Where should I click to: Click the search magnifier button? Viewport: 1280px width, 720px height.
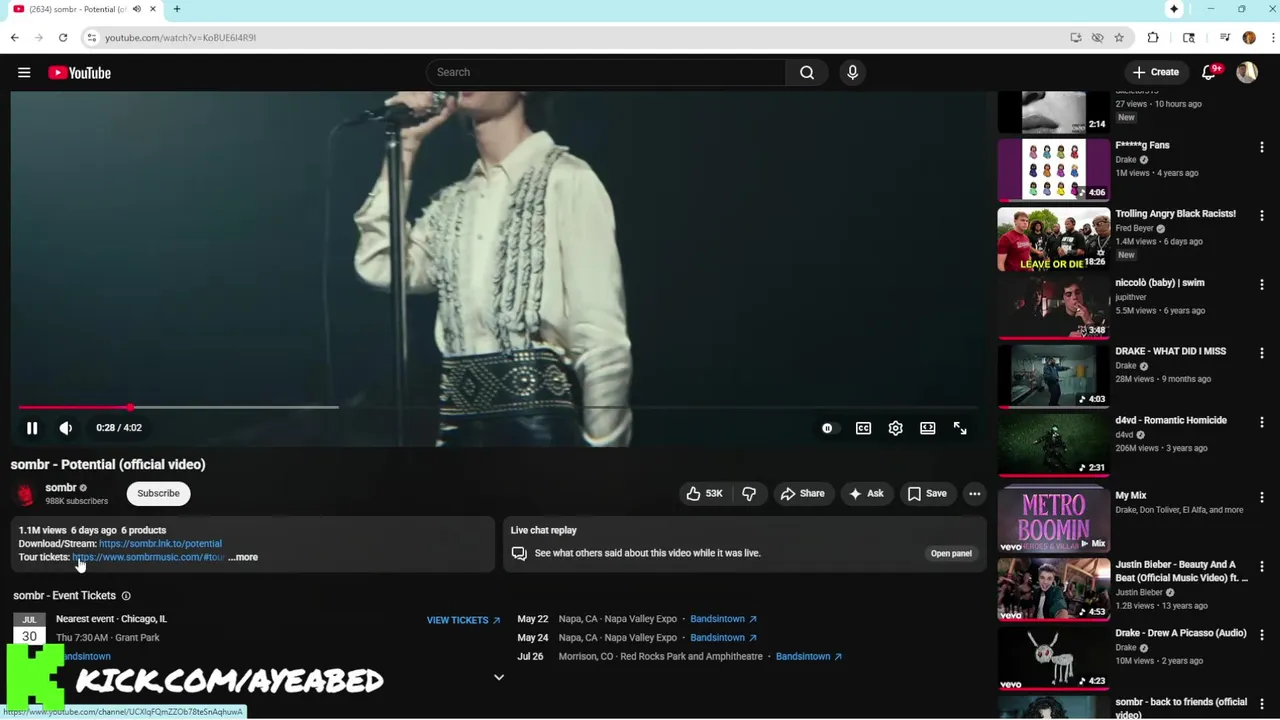807,72
